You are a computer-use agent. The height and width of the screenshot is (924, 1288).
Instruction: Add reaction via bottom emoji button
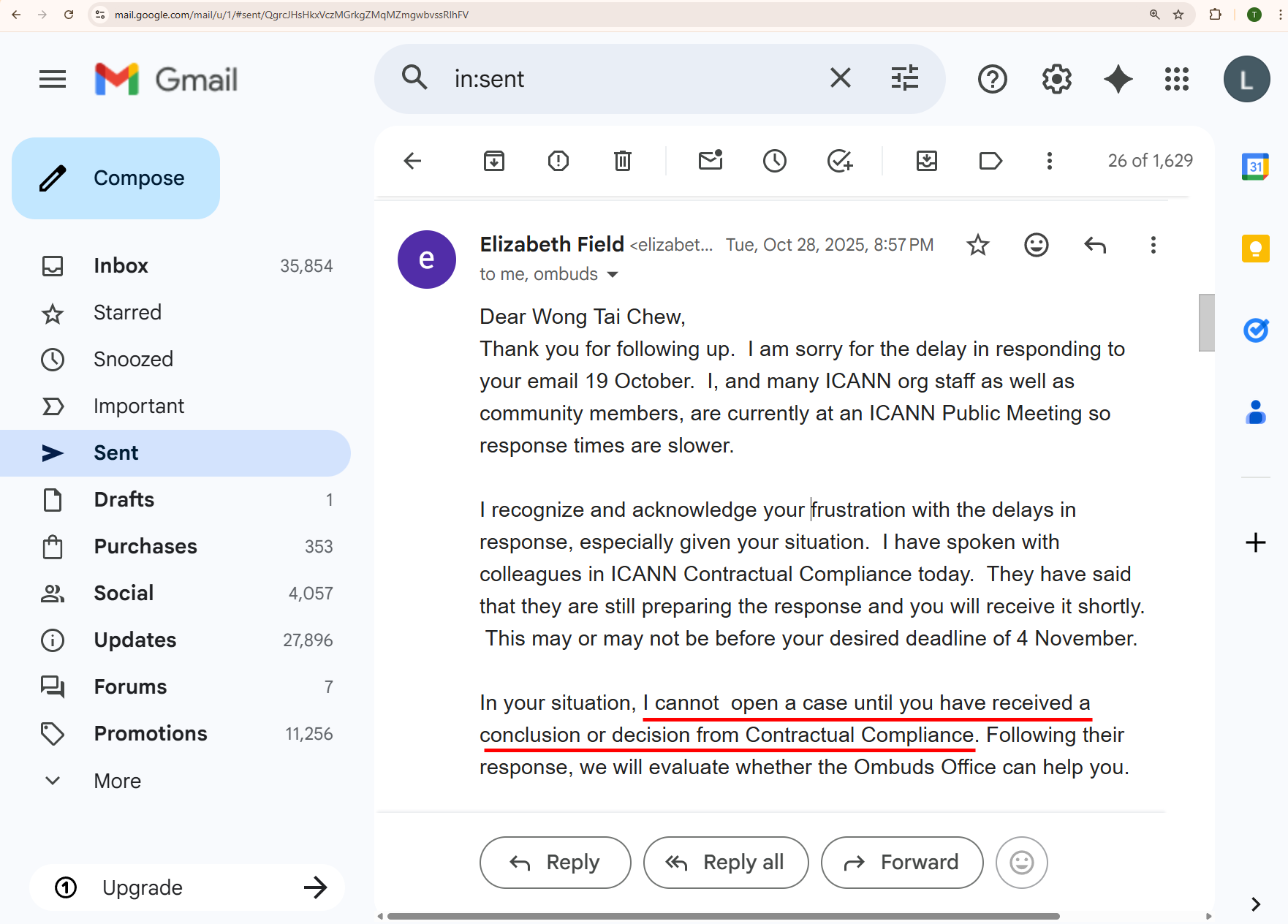[x=1022, y=863]
